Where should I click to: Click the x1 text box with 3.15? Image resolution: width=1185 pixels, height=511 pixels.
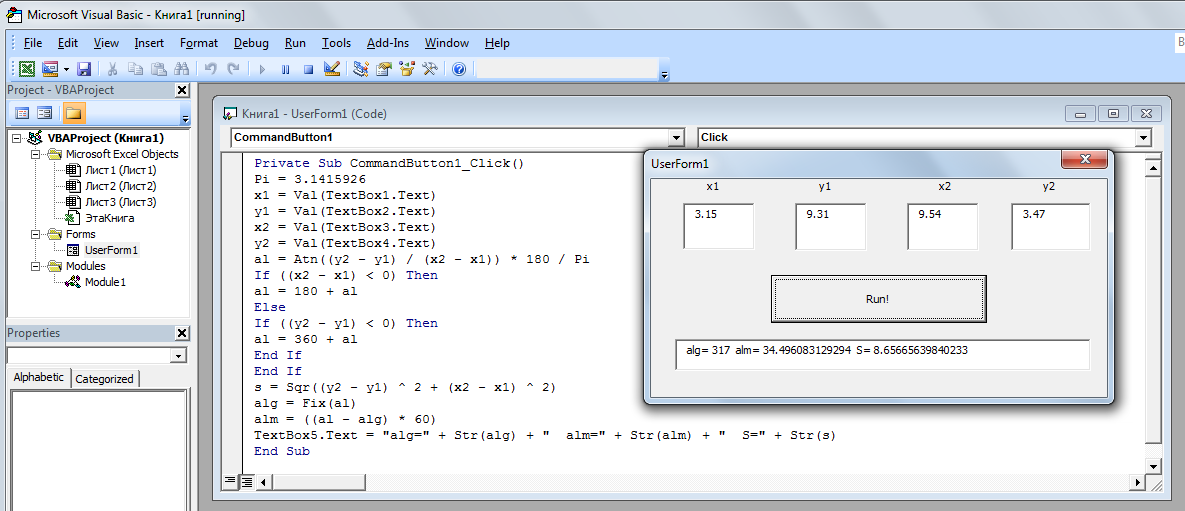719,226
